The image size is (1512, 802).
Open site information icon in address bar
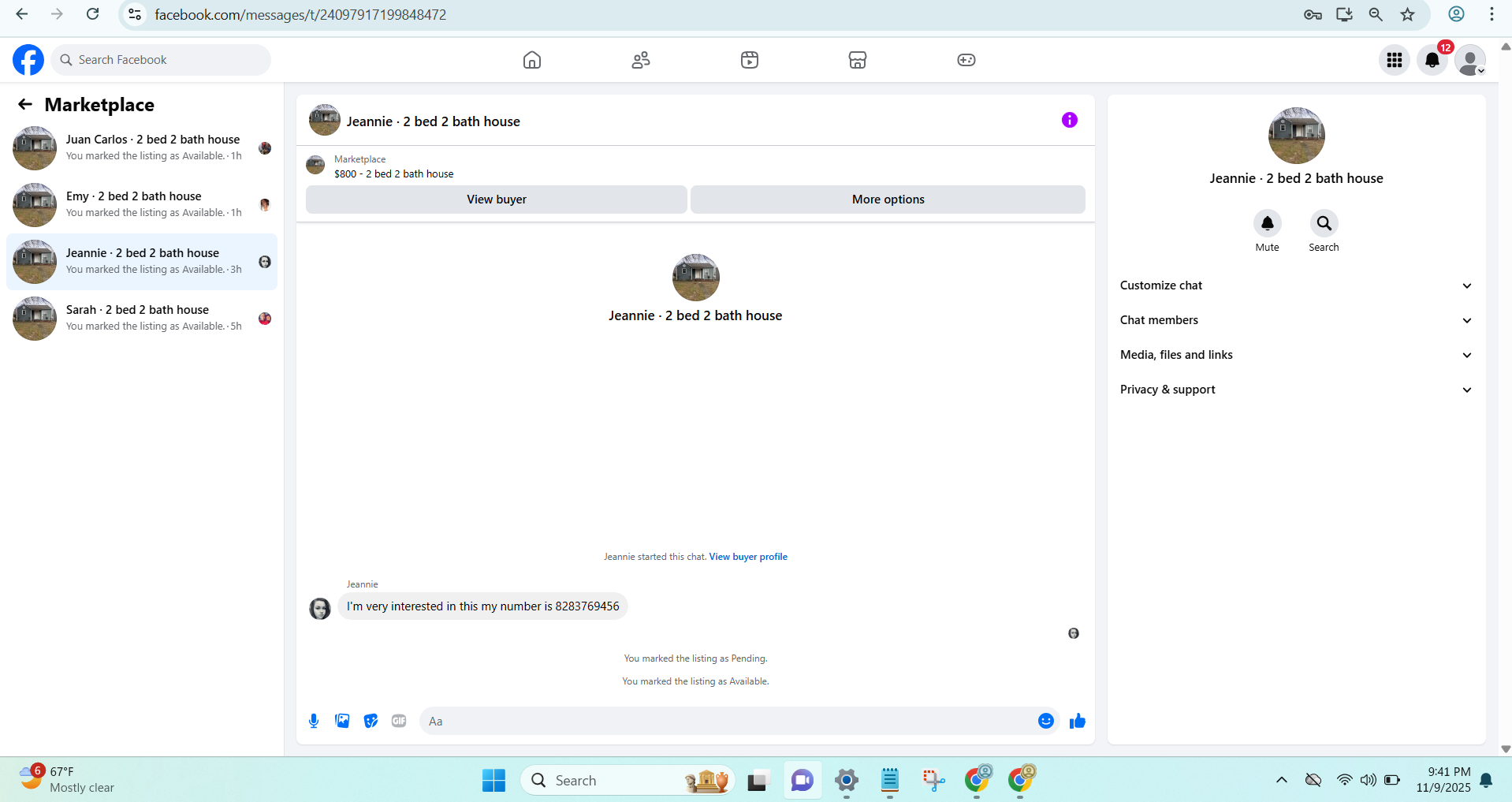click(x=136, y=14)
